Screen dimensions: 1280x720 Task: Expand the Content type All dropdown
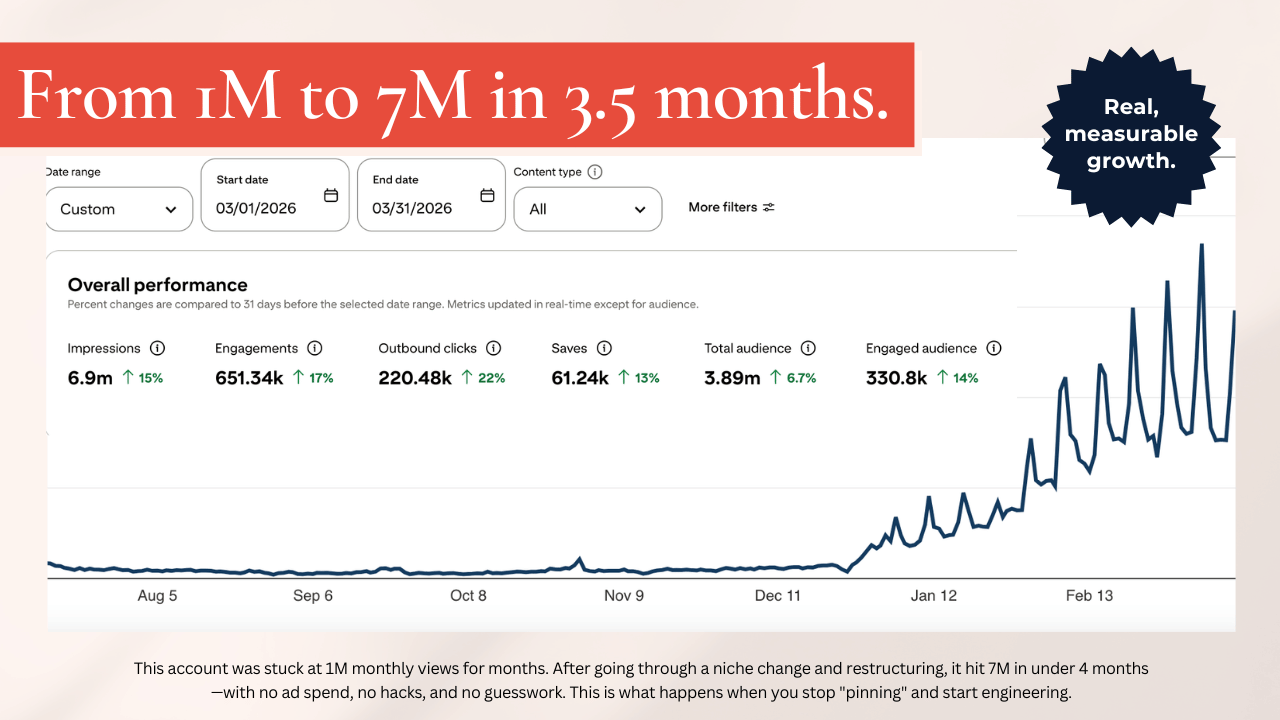[588, 209]
